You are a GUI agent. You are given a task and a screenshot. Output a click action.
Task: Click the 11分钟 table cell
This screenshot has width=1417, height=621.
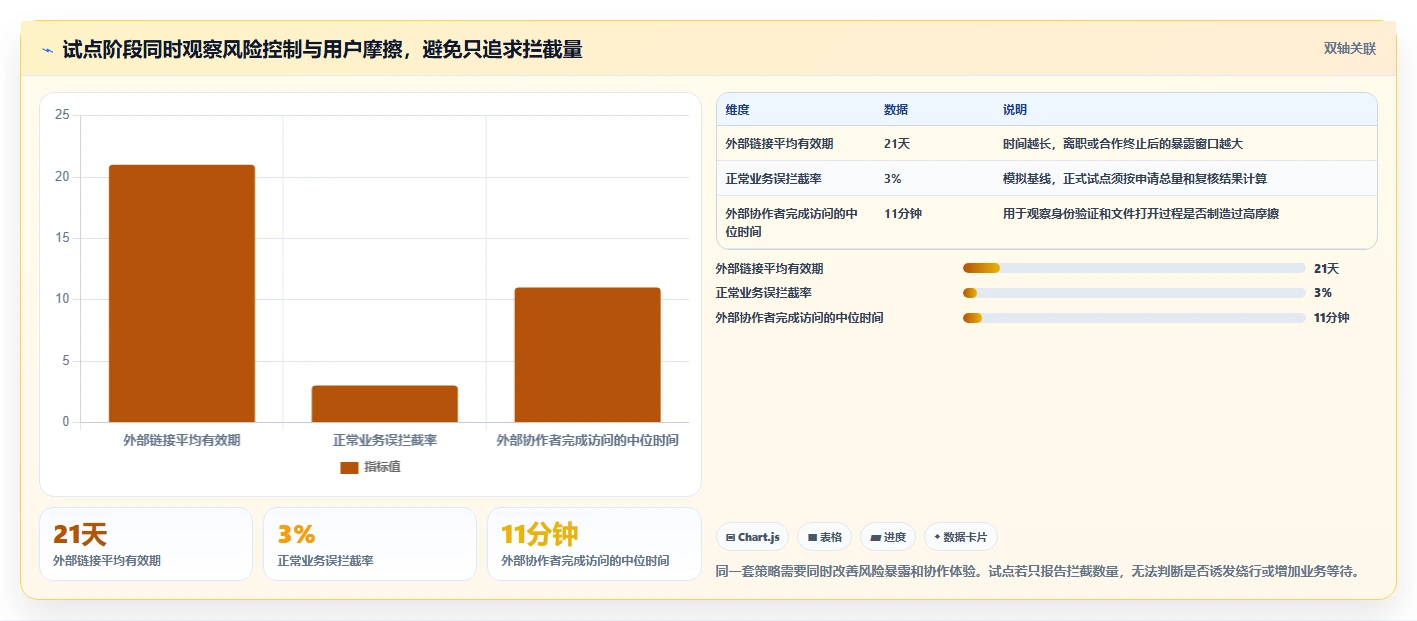(903, 214)
